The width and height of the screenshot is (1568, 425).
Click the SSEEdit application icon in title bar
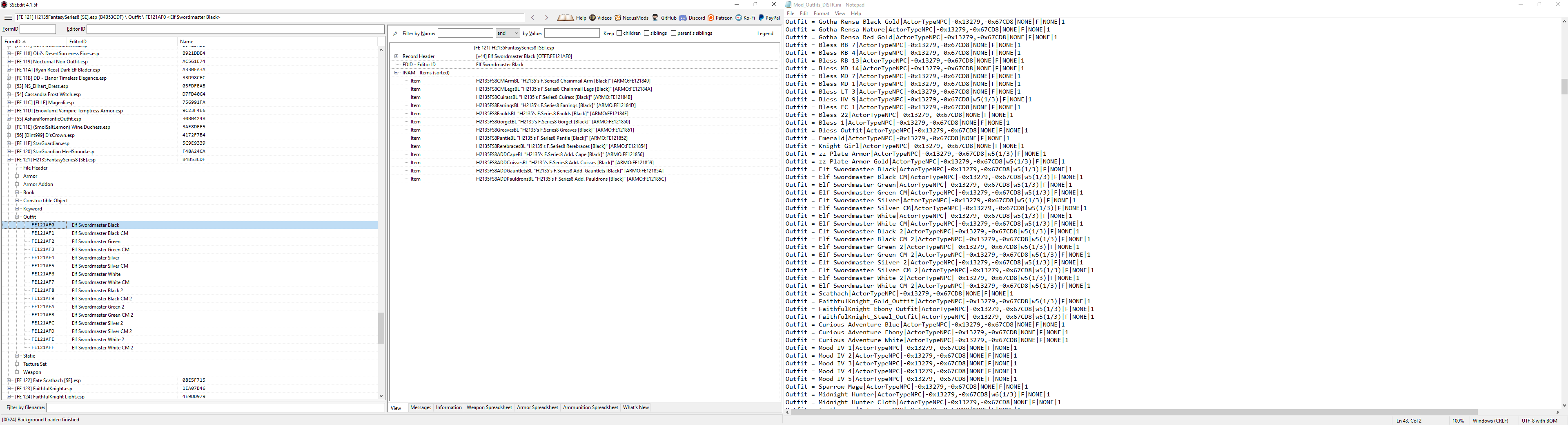click(4, 4)
